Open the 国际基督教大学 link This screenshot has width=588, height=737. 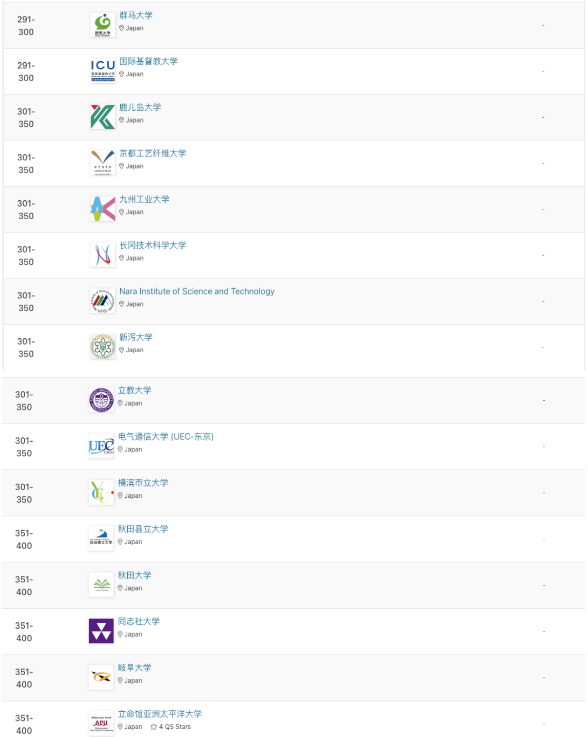(149, 61)
